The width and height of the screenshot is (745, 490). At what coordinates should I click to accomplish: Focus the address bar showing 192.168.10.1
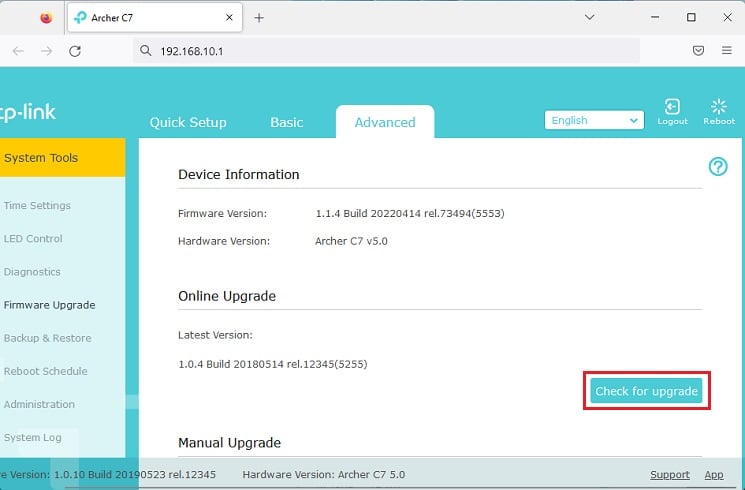[x=386, y=51]
